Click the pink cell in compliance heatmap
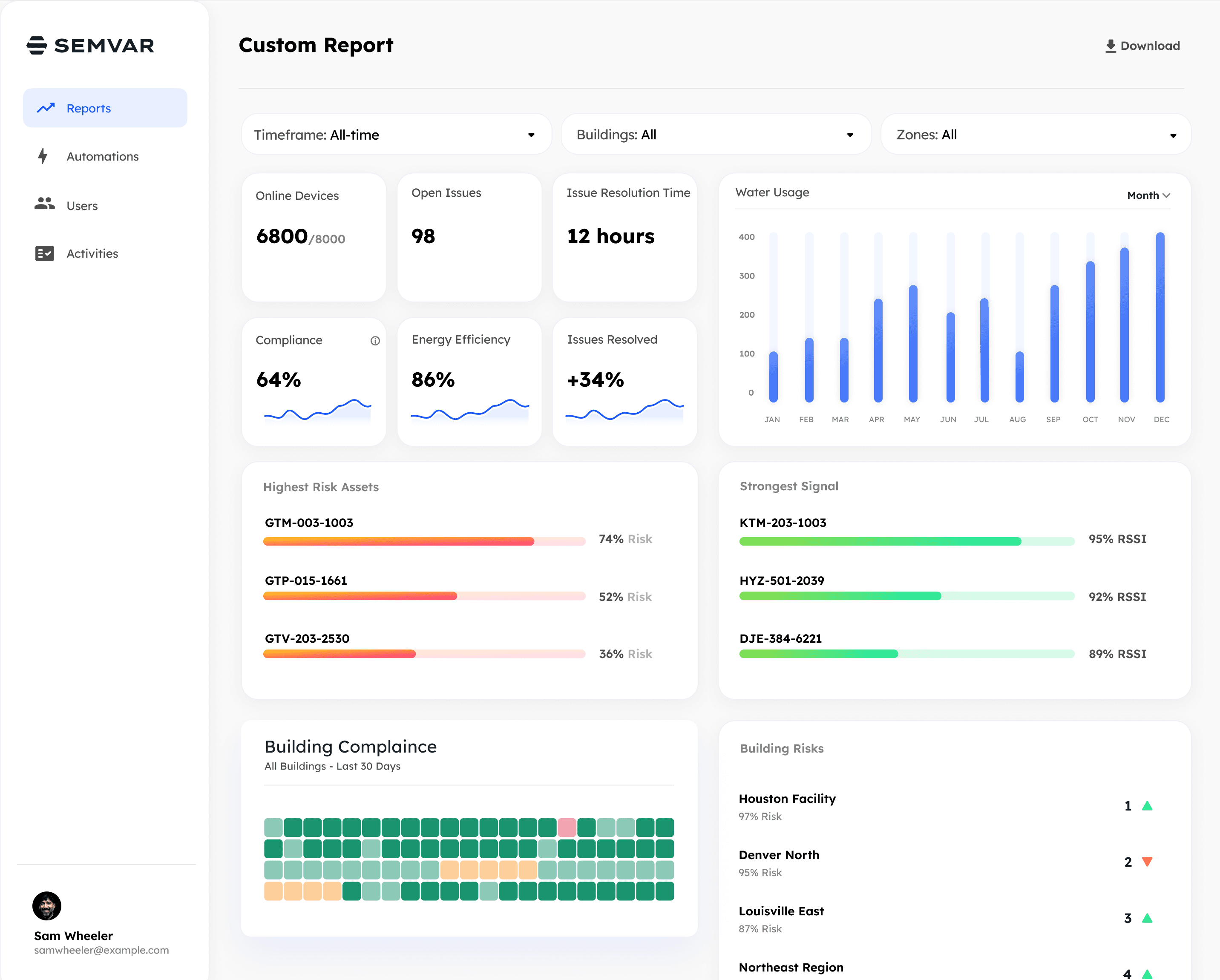This screenshot has width=1220, height=980. point(567,828)
